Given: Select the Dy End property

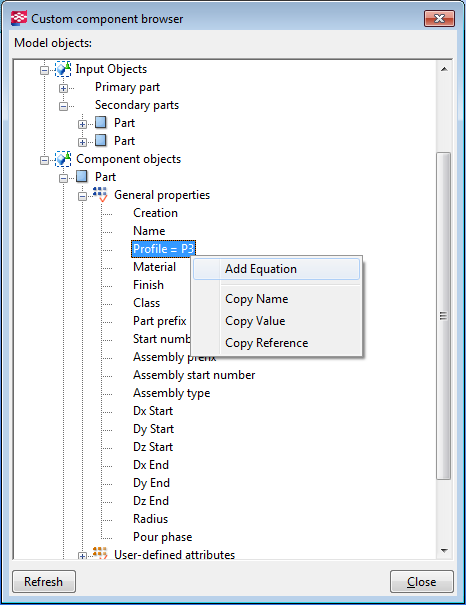Looking at the screenshot, I should (151, 483).
